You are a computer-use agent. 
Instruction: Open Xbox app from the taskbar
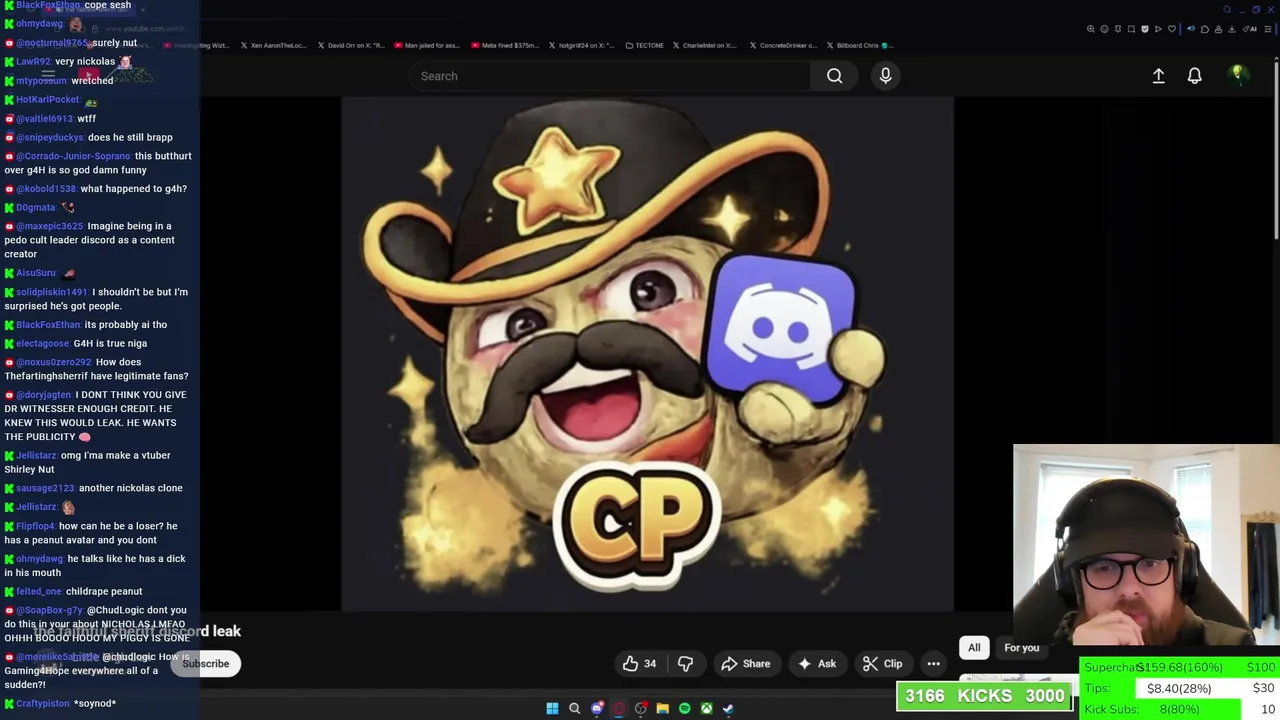click(706, 708)
